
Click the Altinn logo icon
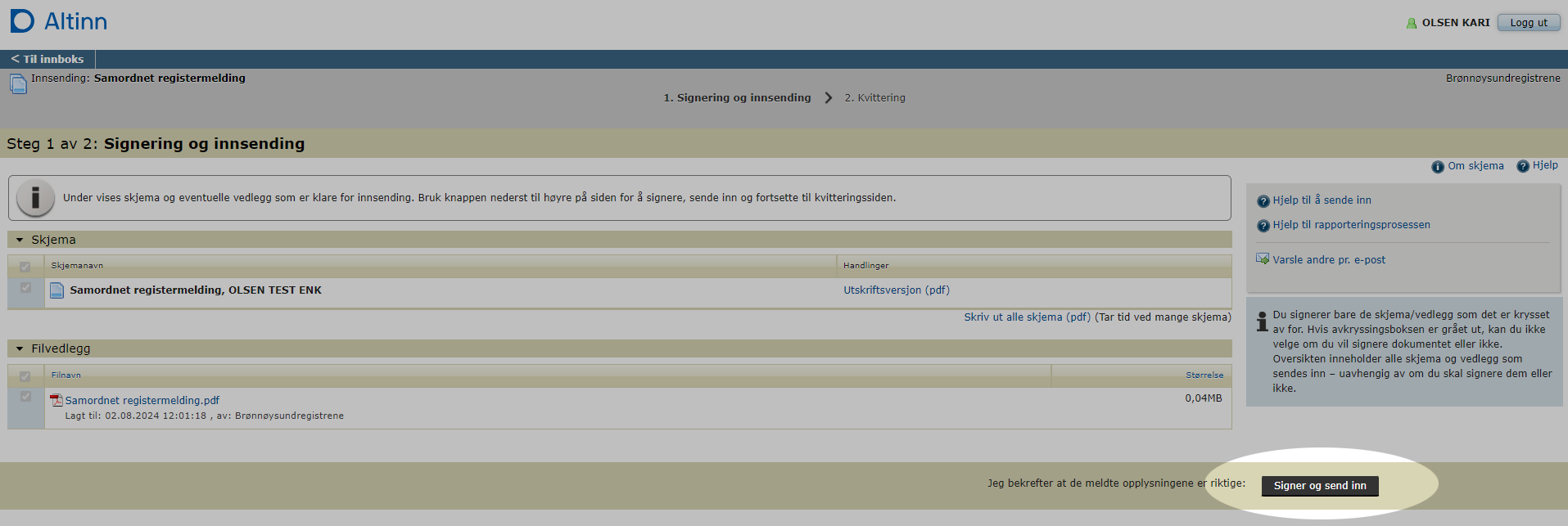click(x=22, y=21)
